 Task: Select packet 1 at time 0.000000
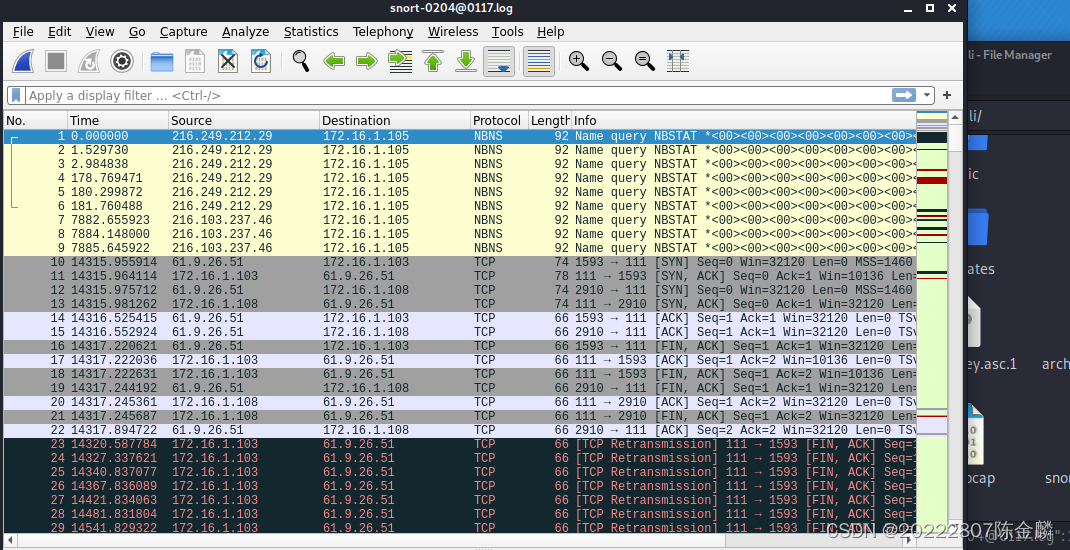click(x=460, y=136)
